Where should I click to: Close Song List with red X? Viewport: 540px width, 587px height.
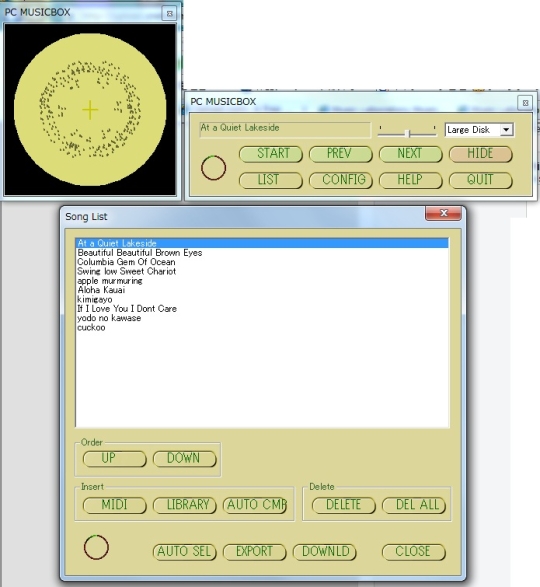click(443, 213)
